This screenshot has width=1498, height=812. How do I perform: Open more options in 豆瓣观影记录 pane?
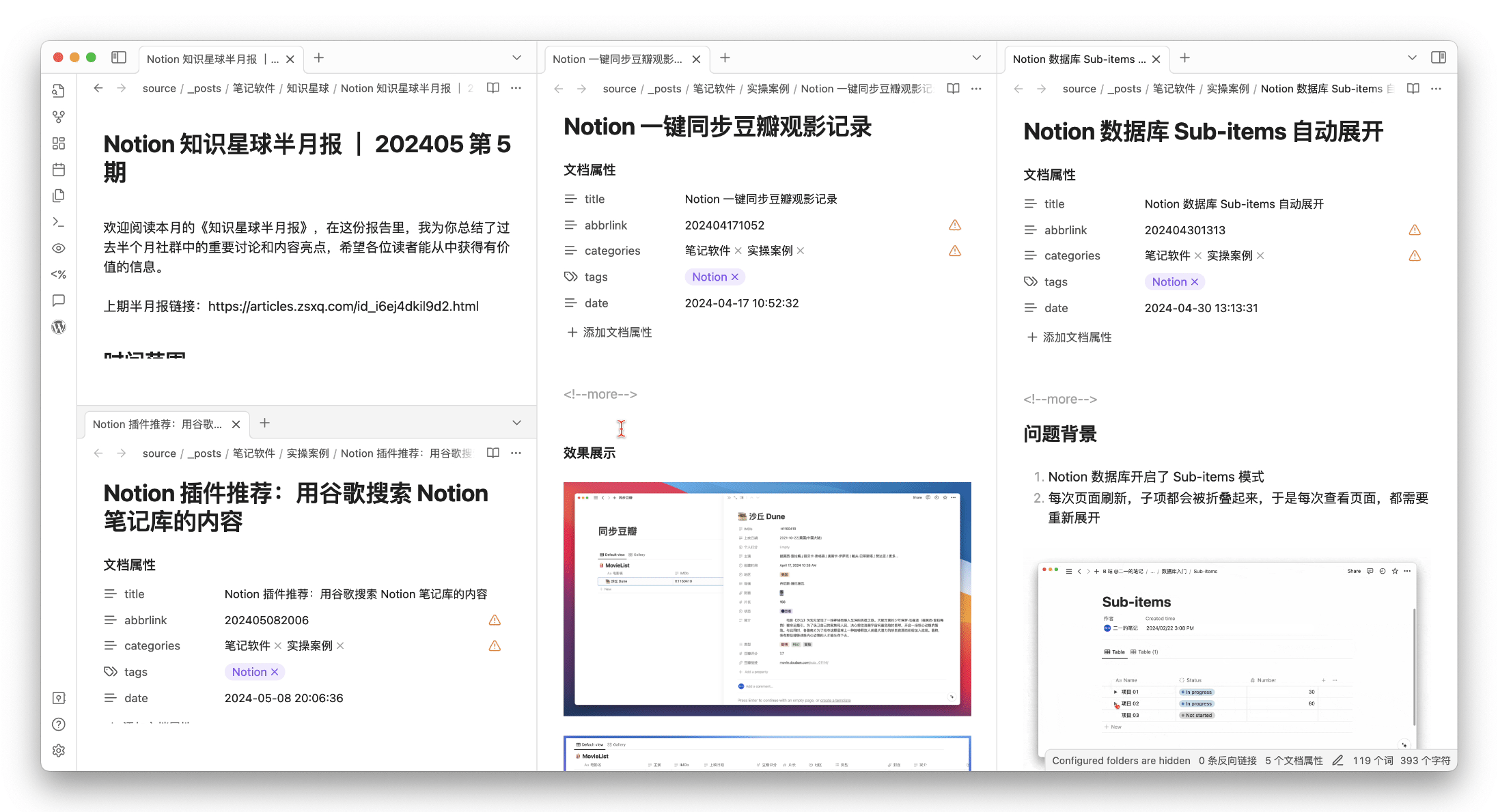point(977,89)
